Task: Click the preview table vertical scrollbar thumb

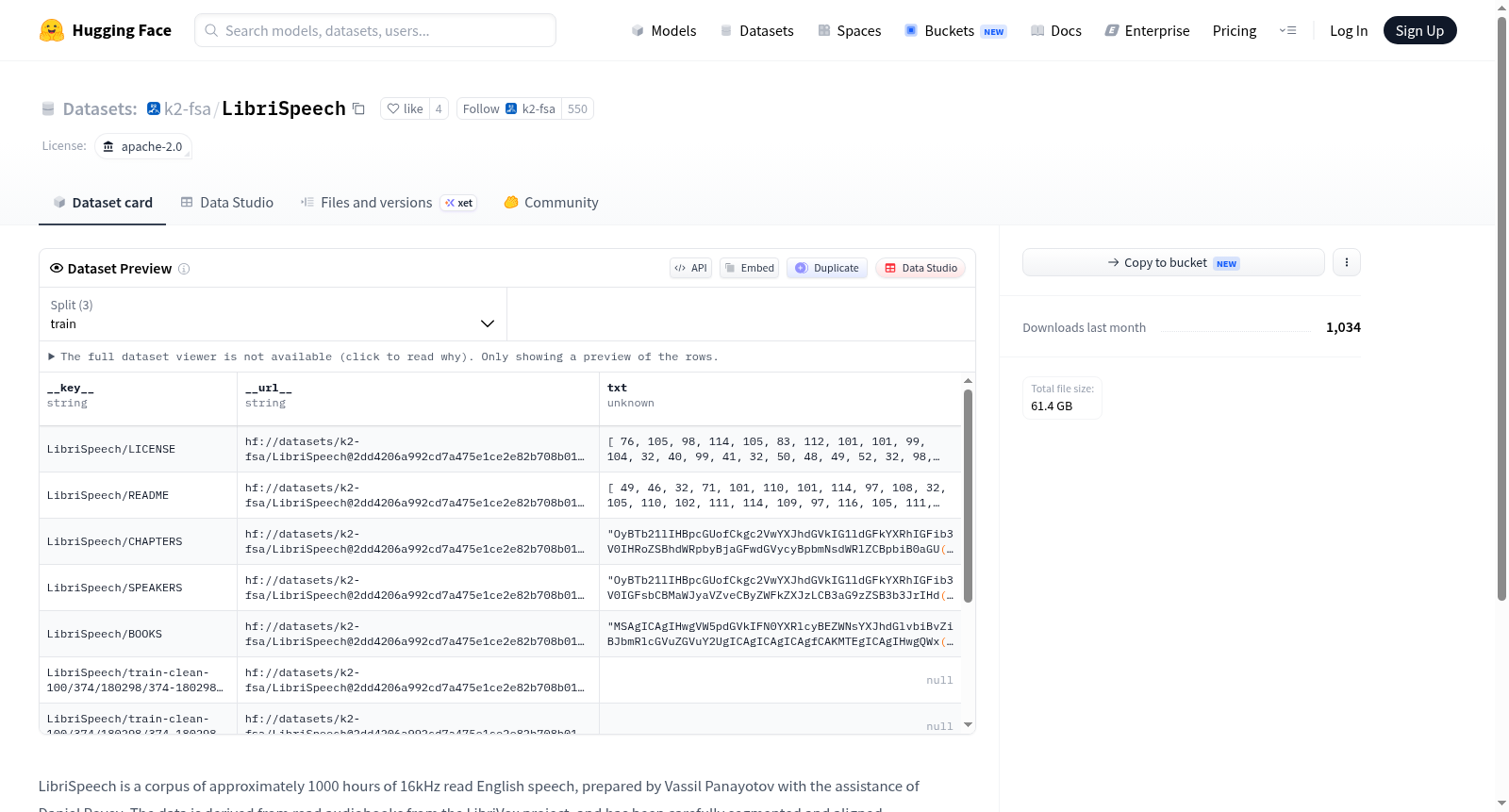Action: [x=968, y=496]
